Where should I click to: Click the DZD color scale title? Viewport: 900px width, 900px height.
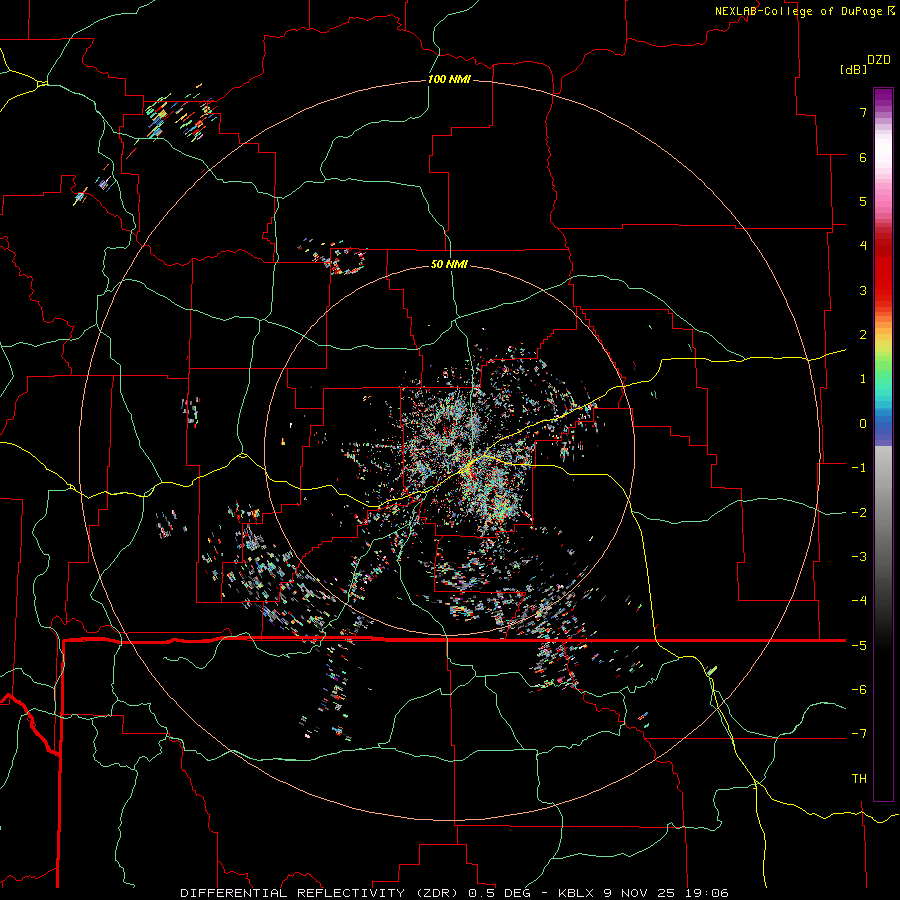[x=879, y=60]
